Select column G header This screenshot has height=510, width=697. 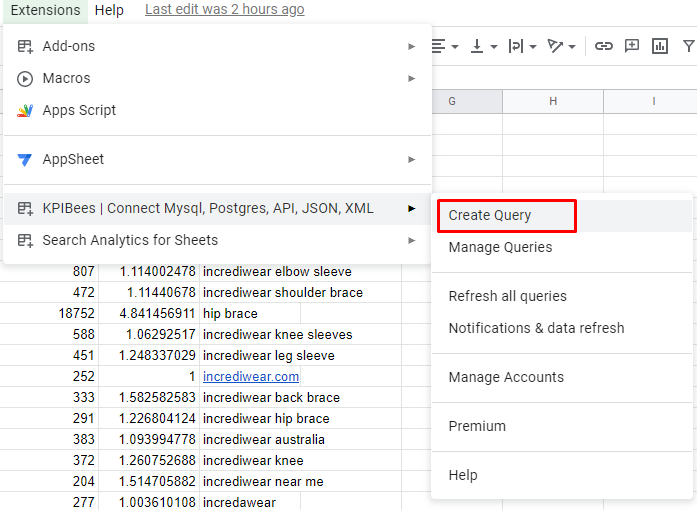tap(467, 101)
